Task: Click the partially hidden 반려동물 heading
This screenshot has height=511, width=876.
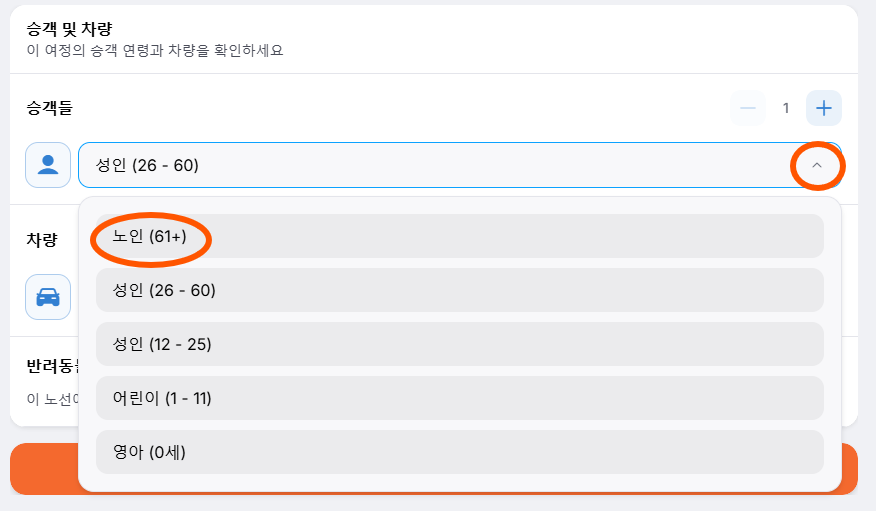Action: pos(53,366)
